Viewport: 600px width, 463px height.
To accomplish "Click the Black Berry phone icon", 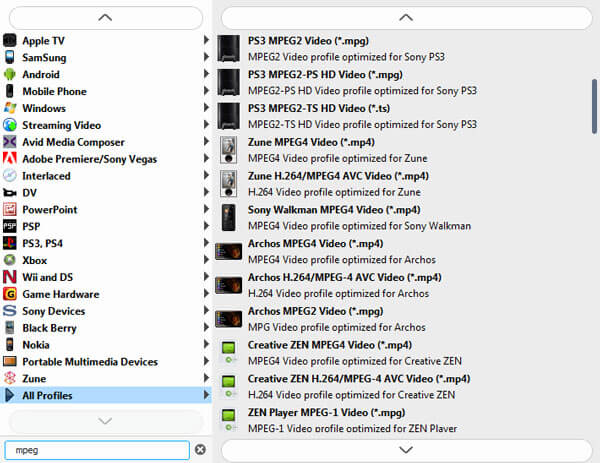I will pyautogui.click(x=10, y=328).
